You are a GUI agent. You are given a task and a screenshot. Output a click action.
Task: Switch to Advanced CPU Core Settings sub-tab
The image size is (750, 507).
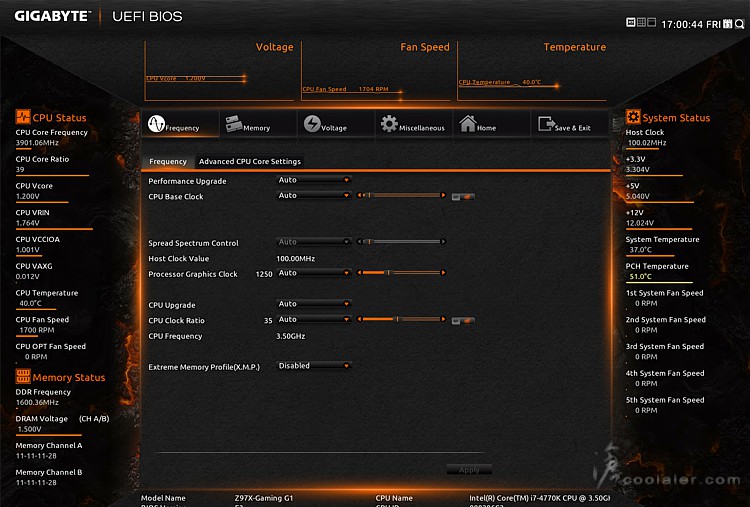pos(250,162)
